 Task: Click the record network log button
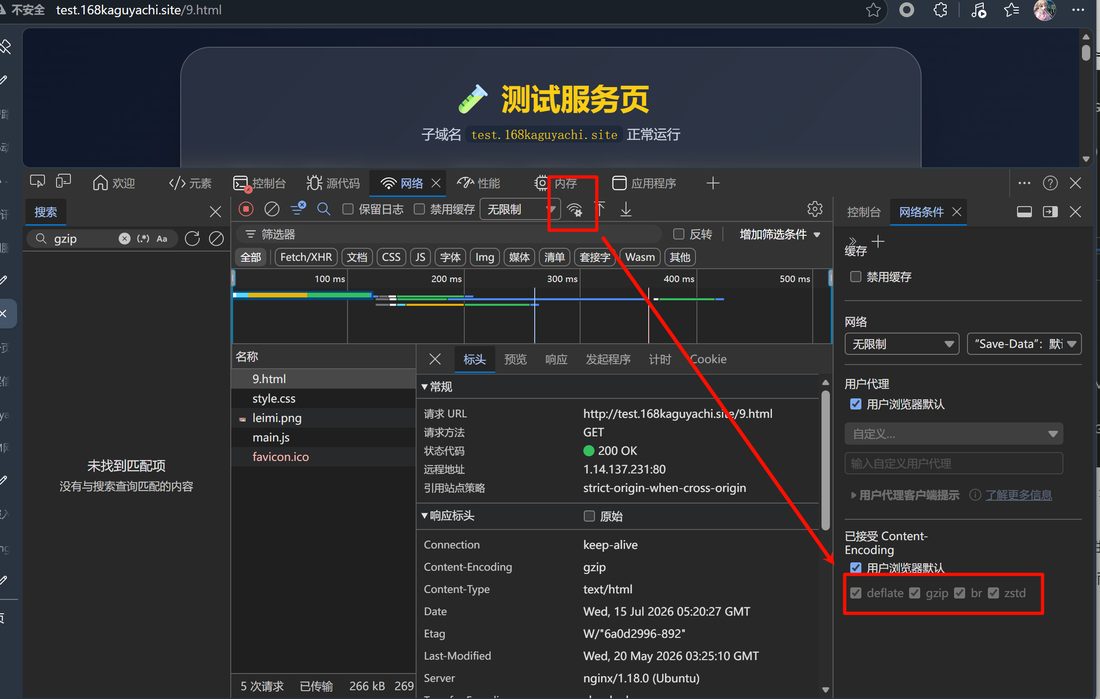246,209
